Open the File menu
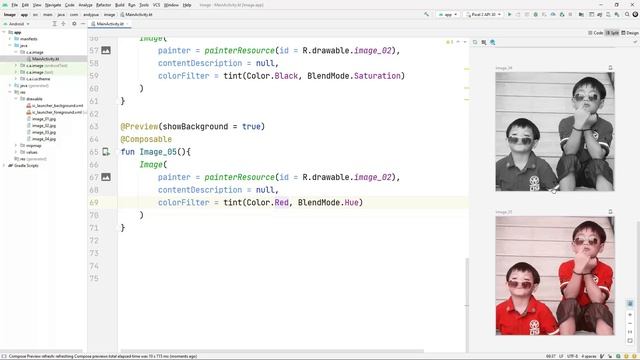This screenshot has height=360, width=640. [x=14, y=5]
